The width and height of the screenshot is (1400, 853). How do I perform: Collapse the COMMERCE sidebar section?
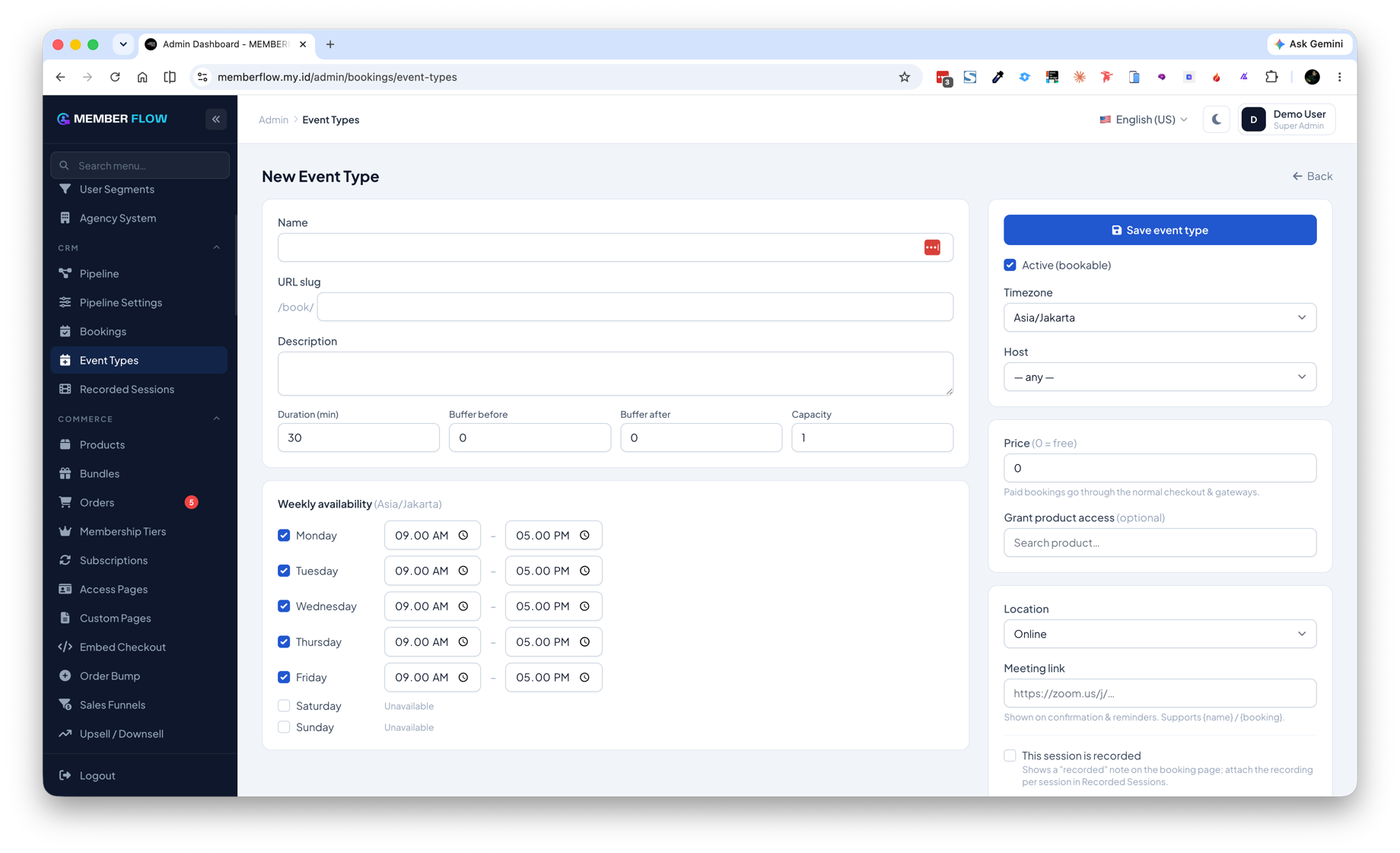point(216,419)
